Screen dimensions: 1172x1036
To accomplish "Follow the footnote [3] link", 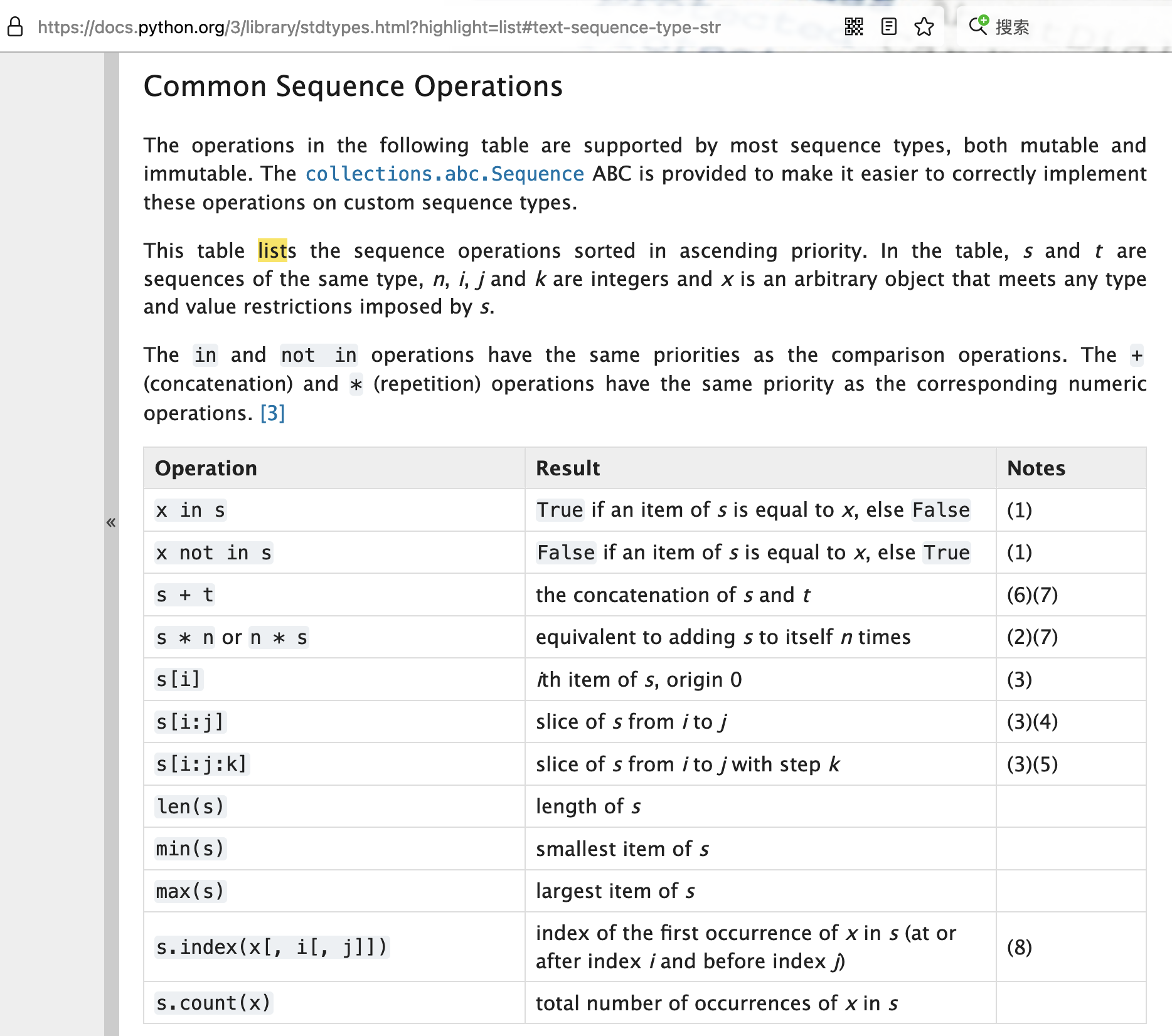I will tap(273, 413).
